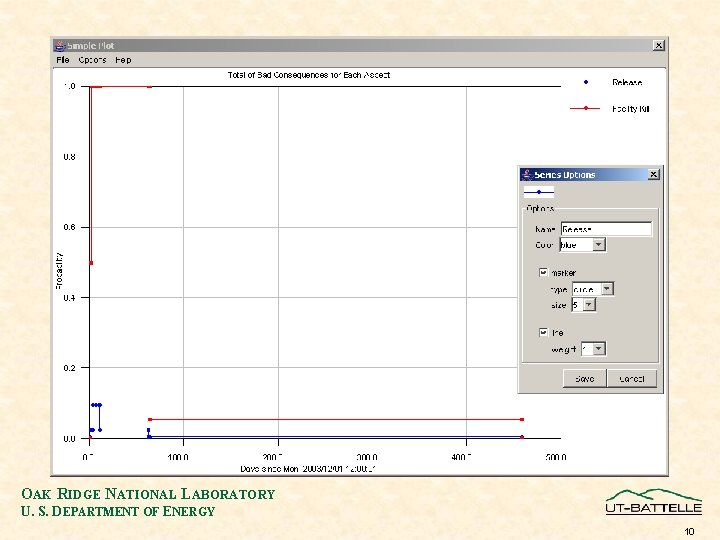Open the Help menu

click(x=123, y=60)
